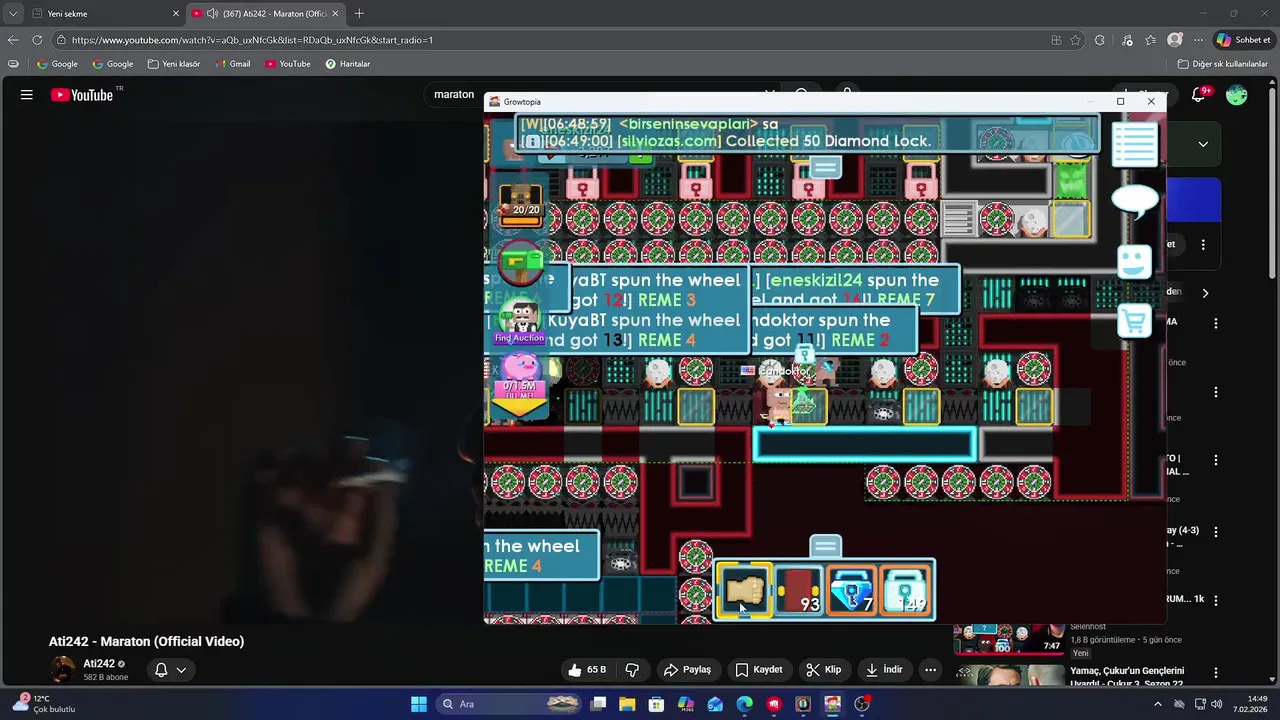Like the video with 65 B likes

pyautogui.click(x=586, y=670)
